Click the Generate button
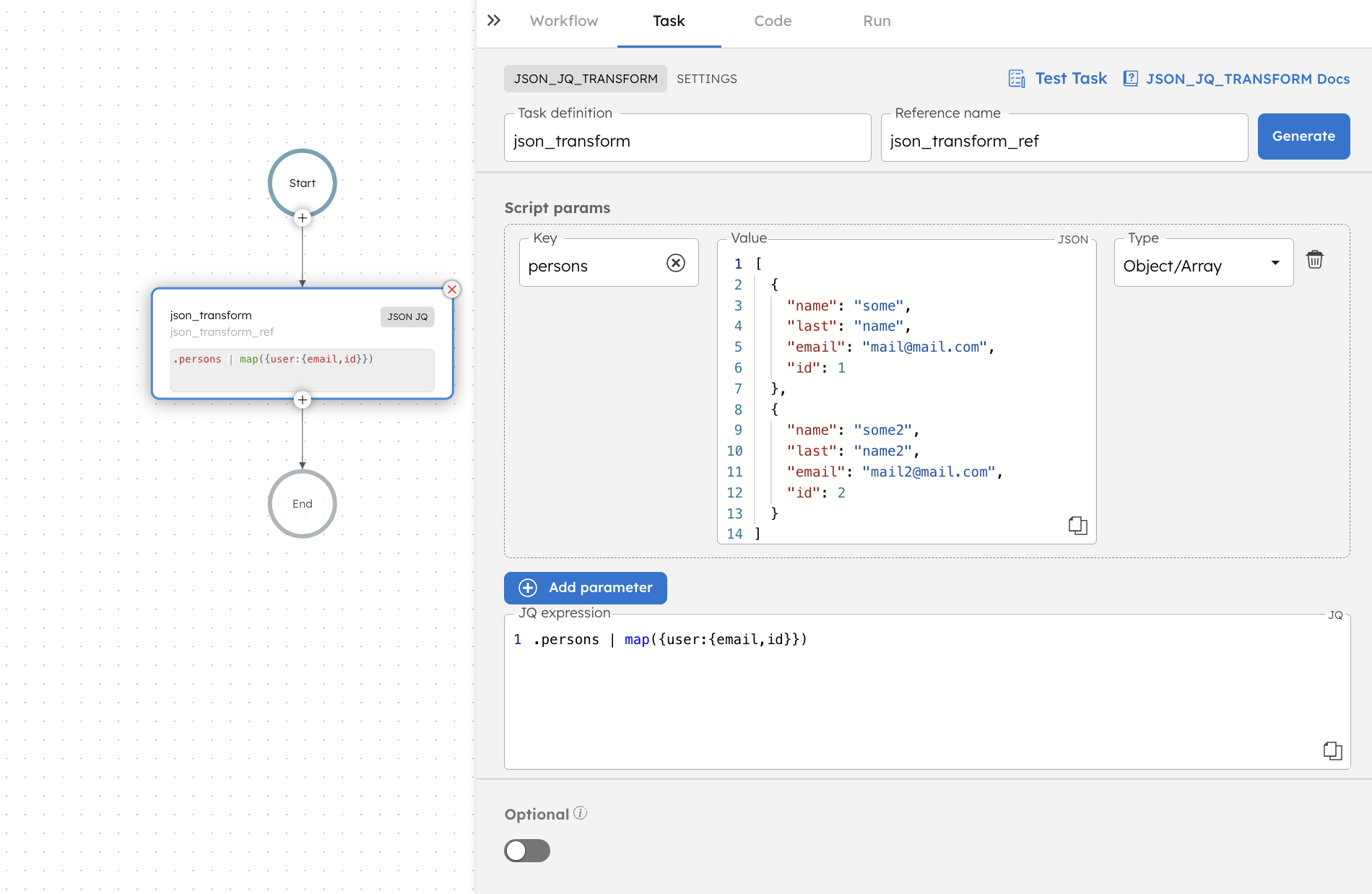Image resolution: width=1372 pixels, height=894 pixels. [1303, 136]
